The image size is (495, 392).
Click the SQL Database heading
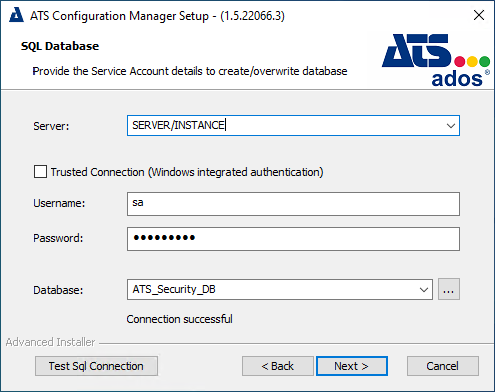pos(60,46)
